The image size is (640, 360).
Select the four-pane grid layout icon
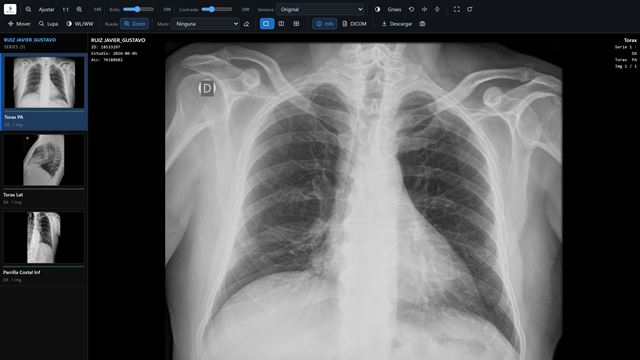coord(296,24)
